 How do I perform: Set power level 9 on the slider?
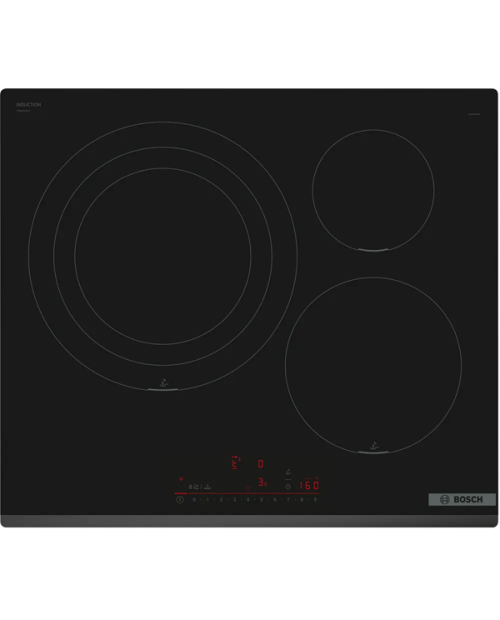tap(315, 500)
